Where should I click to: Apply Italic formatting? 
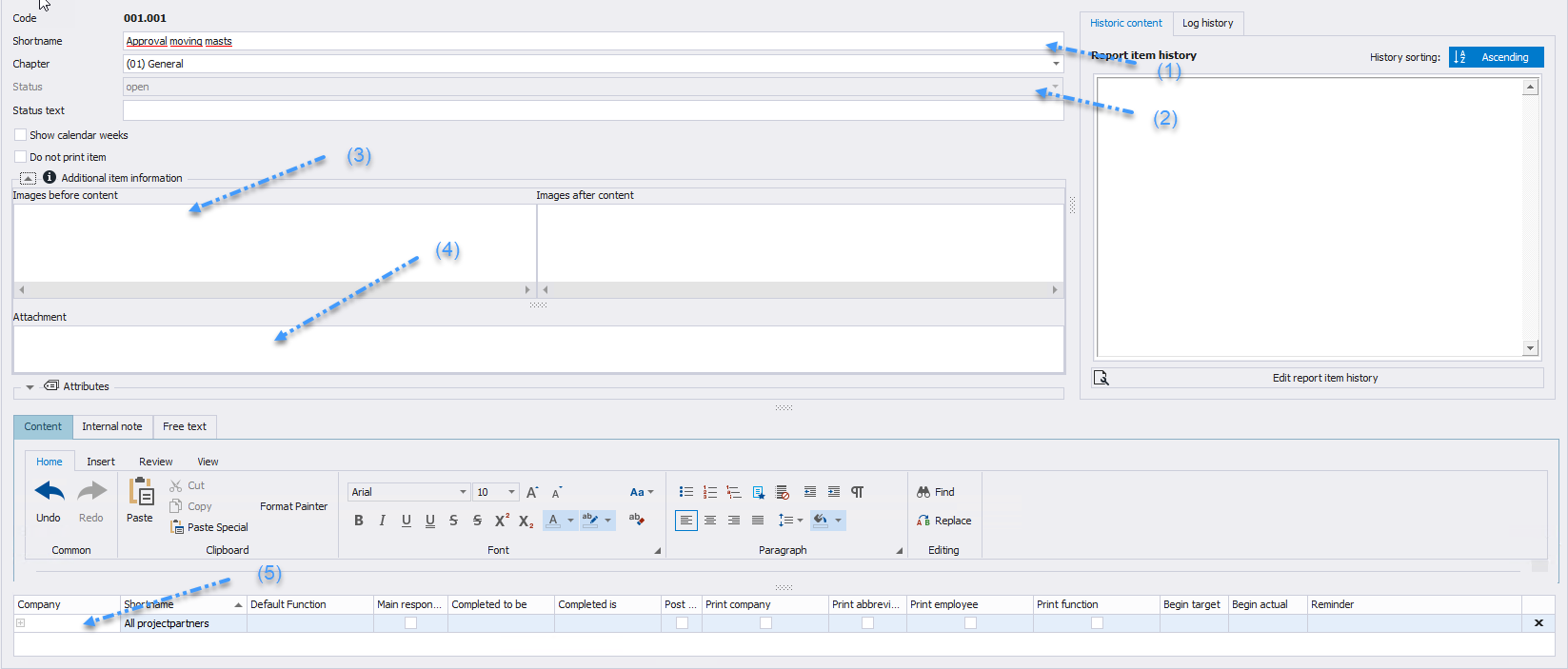point(383,521)
